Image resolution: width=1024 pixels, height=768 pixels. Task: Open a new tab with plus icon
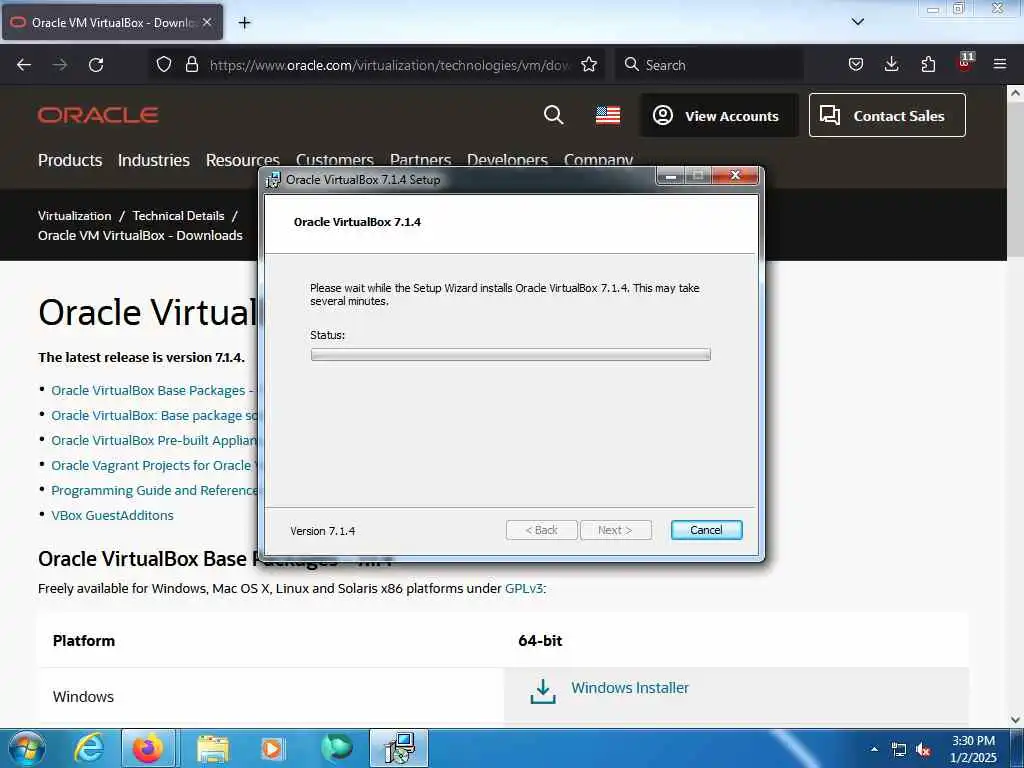click(x=244, y=23)
